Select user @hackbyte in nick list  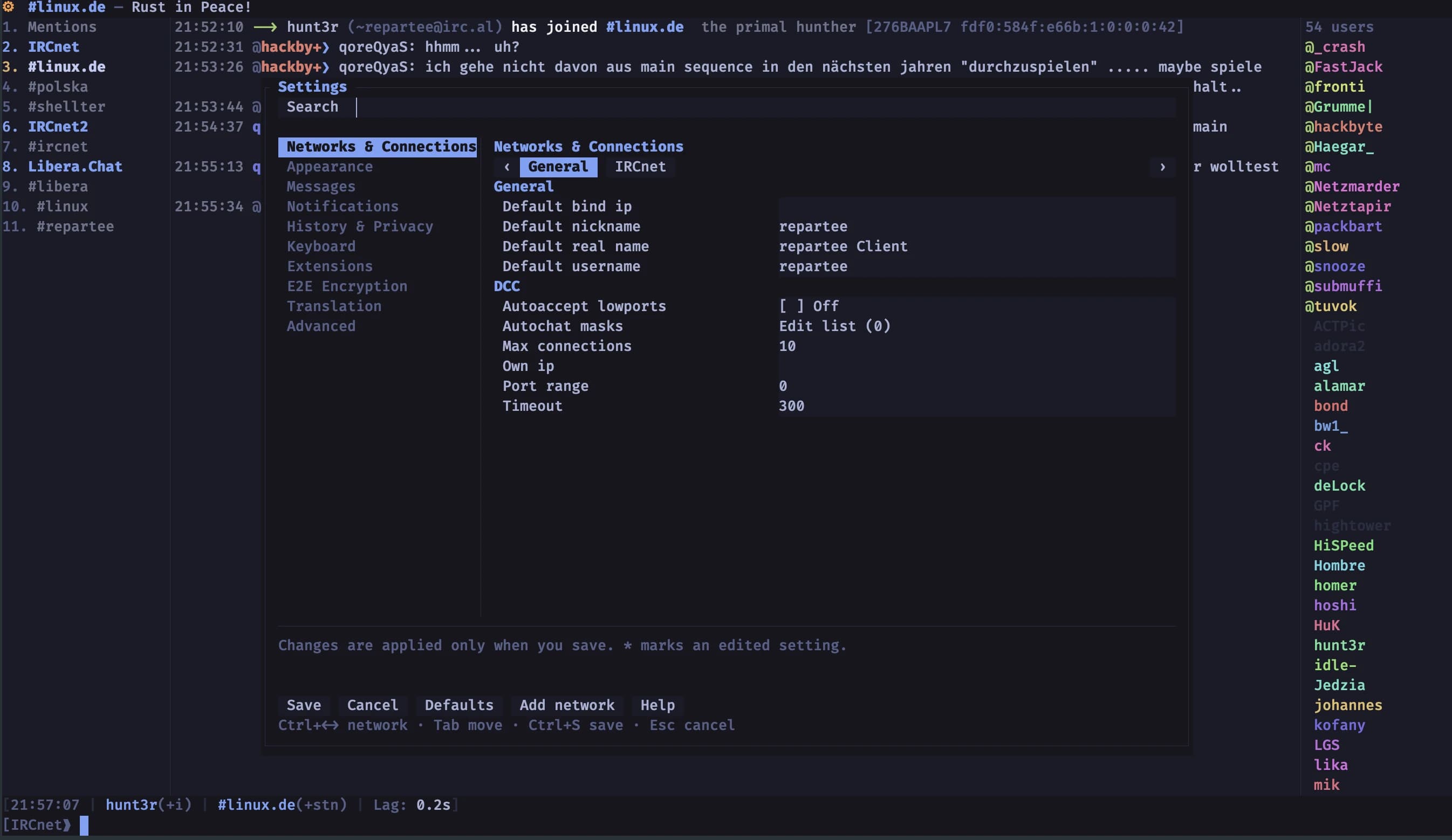click(1343, 127)
